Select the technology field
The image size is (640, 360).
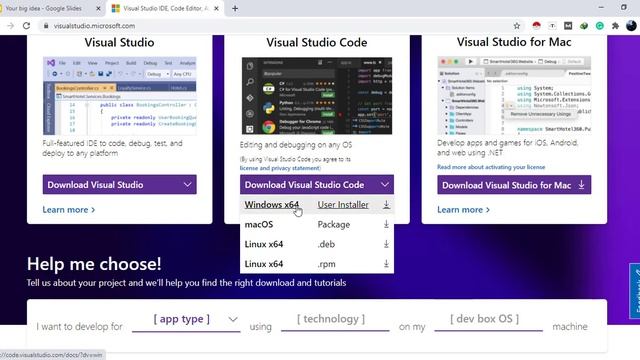pos(335,319)
